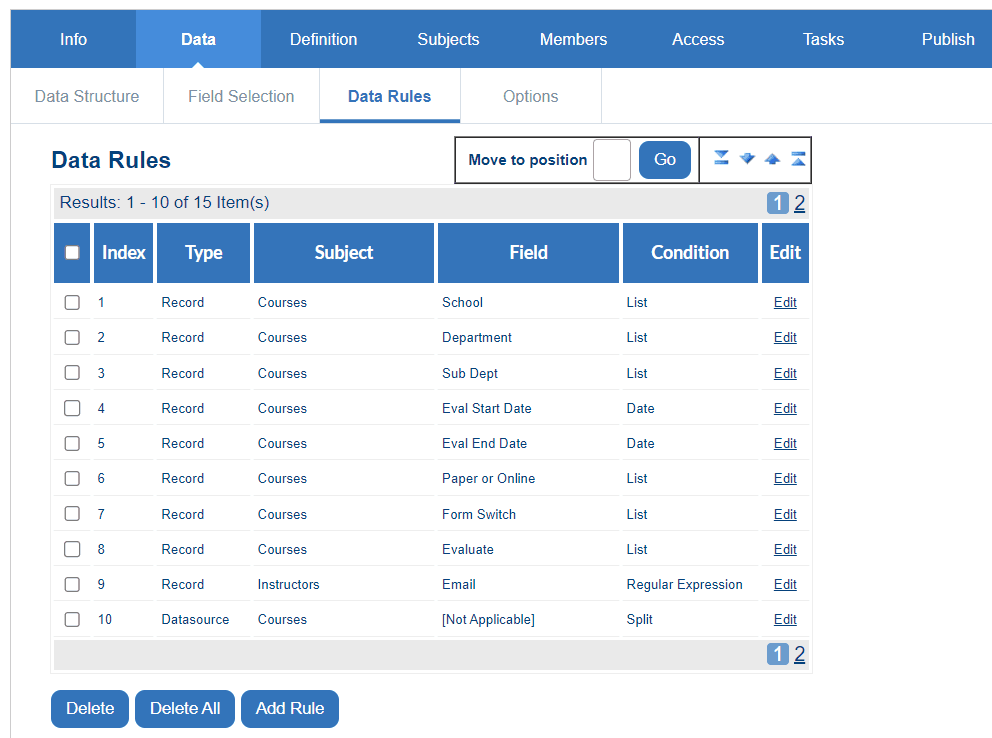
Task: Click the Type column header
Action: click(x=204, y=252)
